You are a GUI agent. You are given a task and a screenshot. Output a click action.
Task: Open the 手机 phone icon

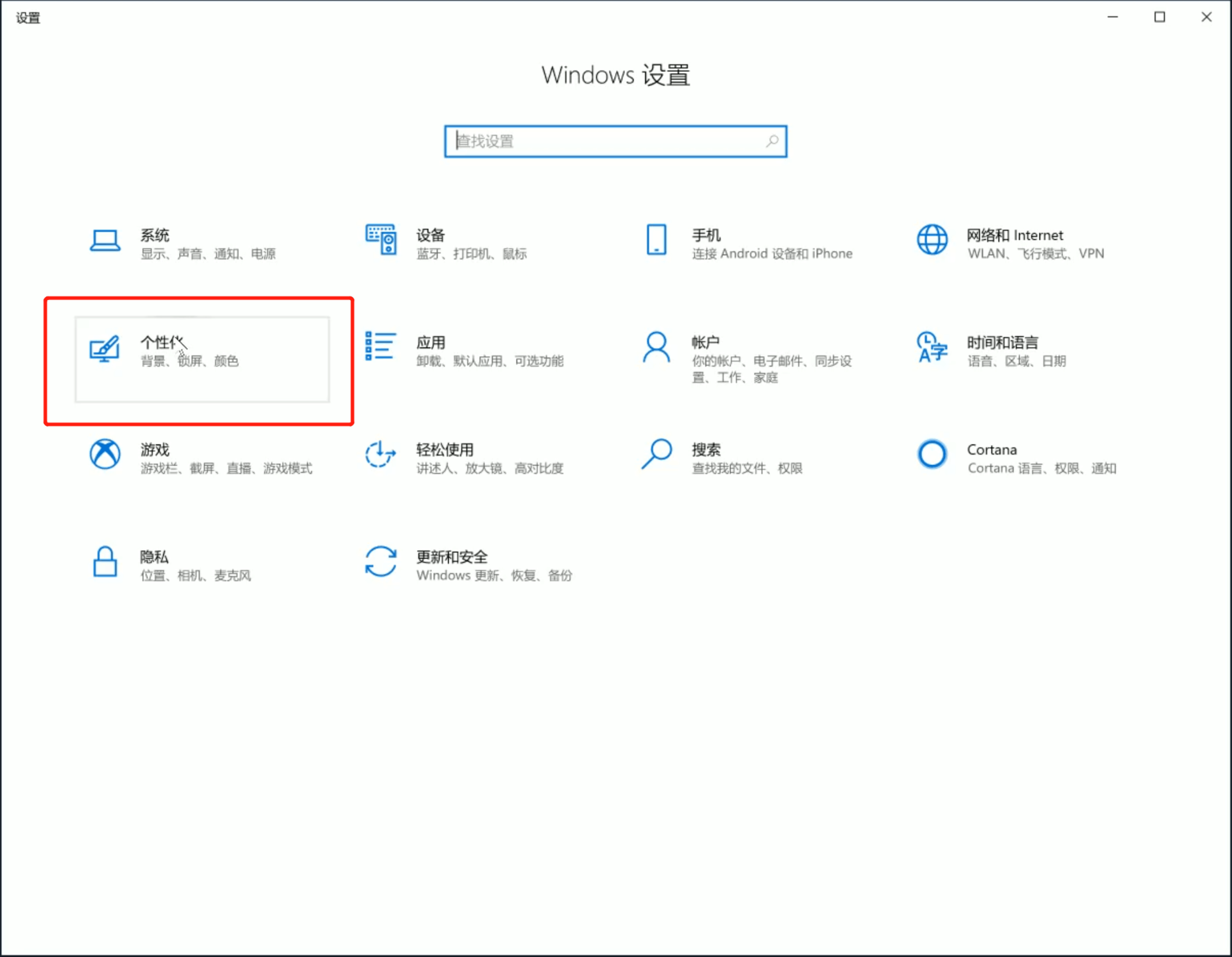(656, 239)
